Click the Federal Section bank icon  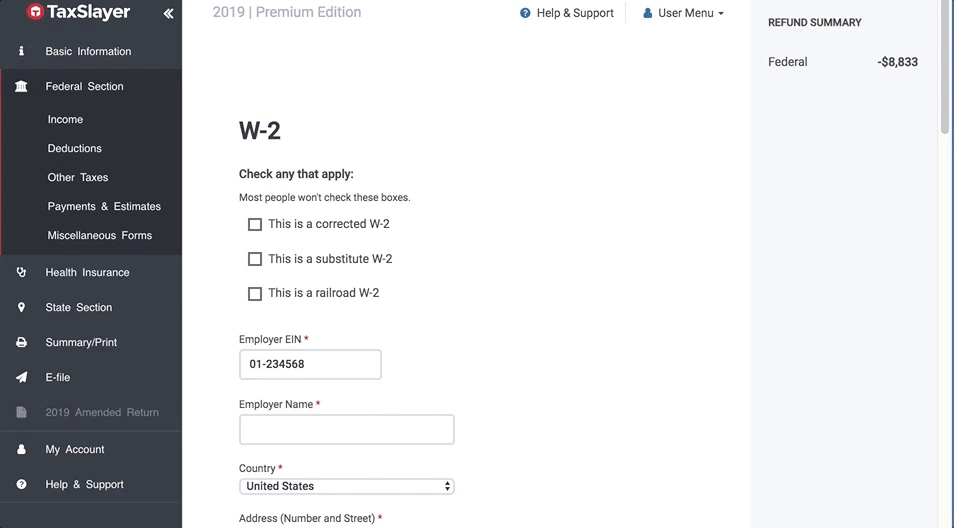21,87
